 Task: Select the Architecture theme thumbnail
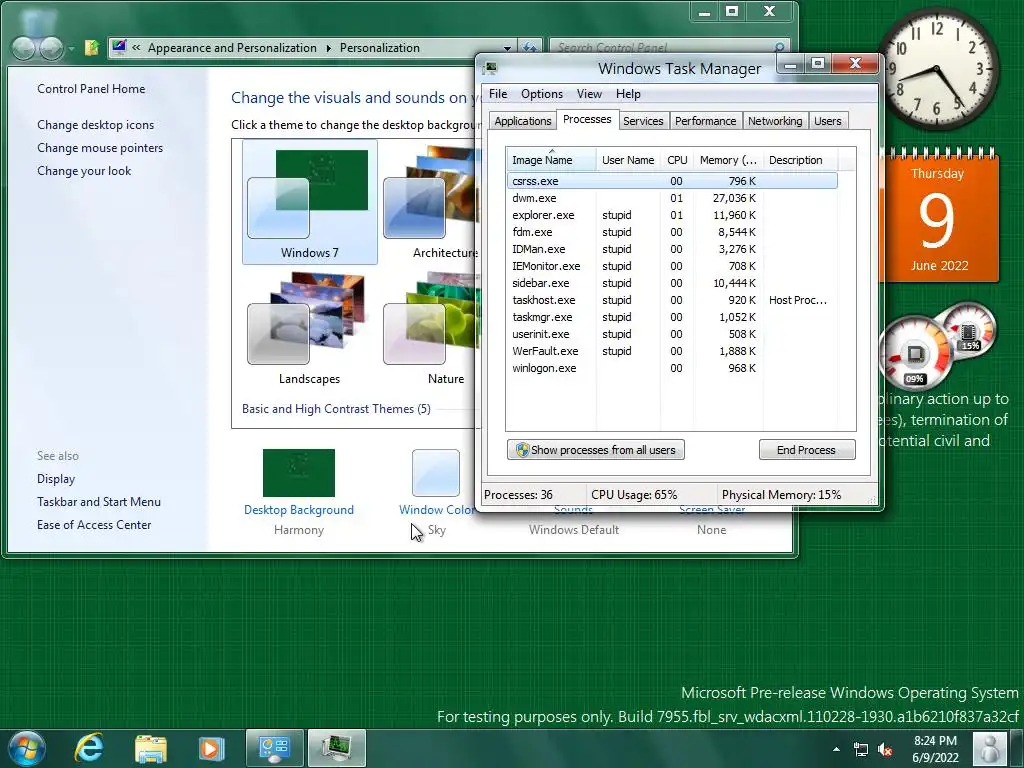tap(431, 202)
